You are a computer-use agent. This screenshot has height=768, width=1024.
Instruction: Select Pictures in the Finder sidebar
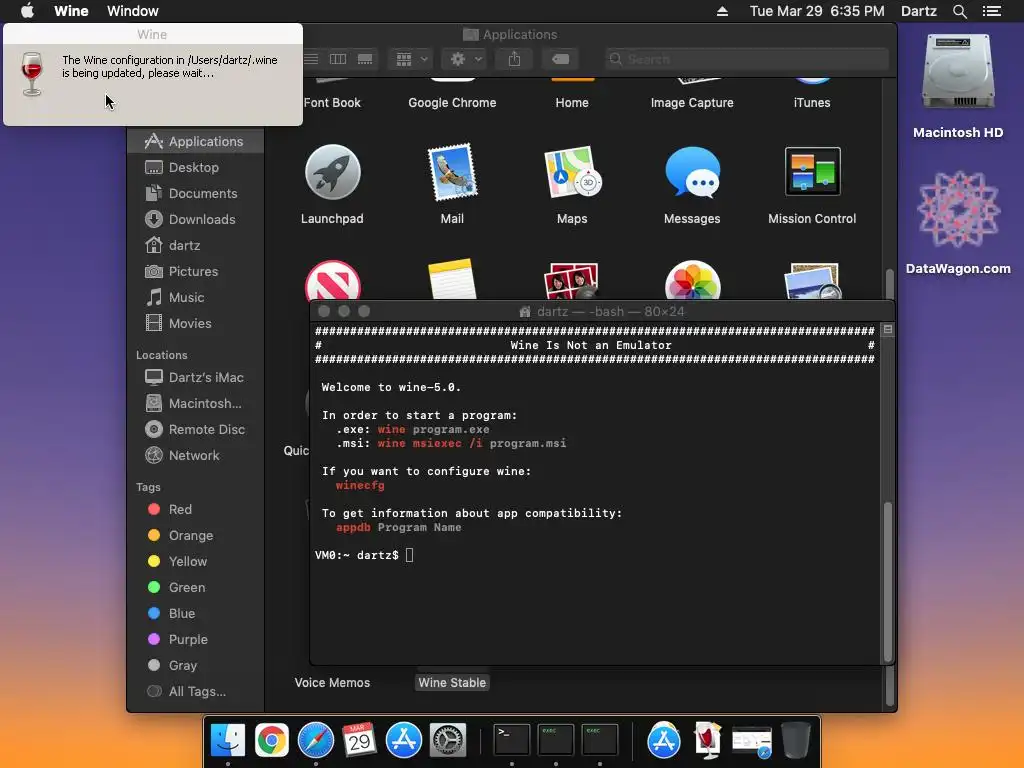(x=196, y=271)
